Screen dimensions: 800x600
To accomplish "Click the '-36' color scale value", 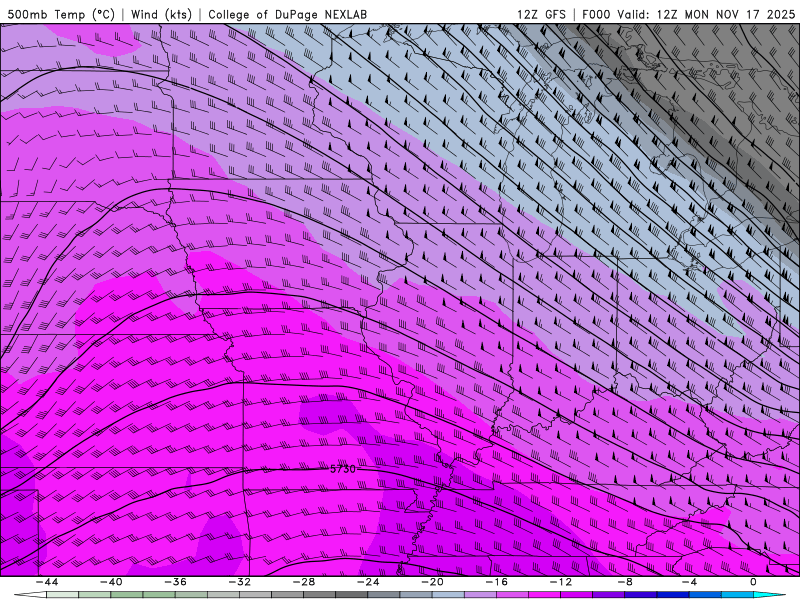I will (175, 582).
